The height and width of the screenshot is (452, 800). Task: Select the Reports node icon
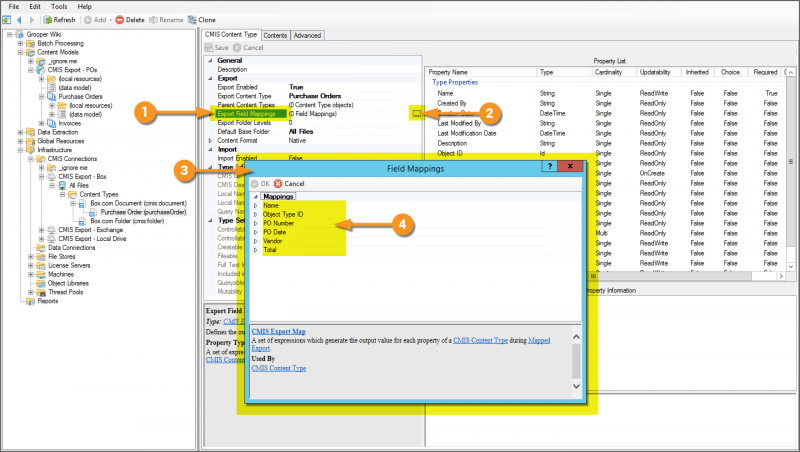click(x=31, y=301)
